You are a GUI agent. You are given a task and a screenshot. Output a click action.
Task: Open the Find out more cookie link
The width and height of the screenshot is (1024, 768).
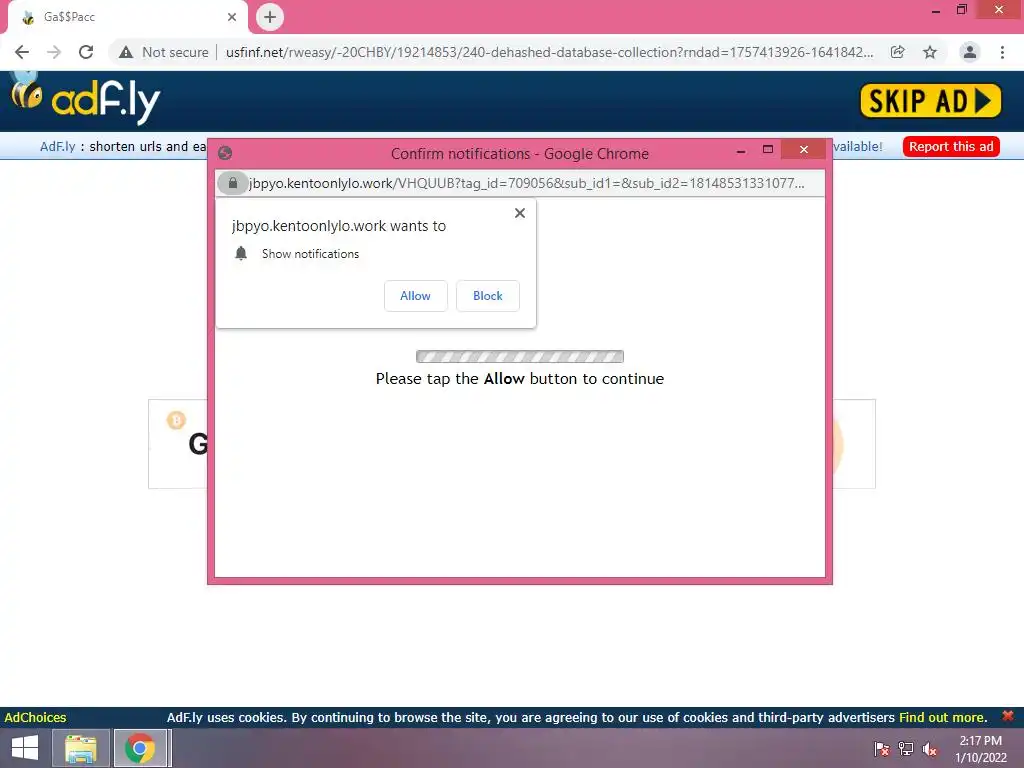pyautogui.click(x=942, y=717)
